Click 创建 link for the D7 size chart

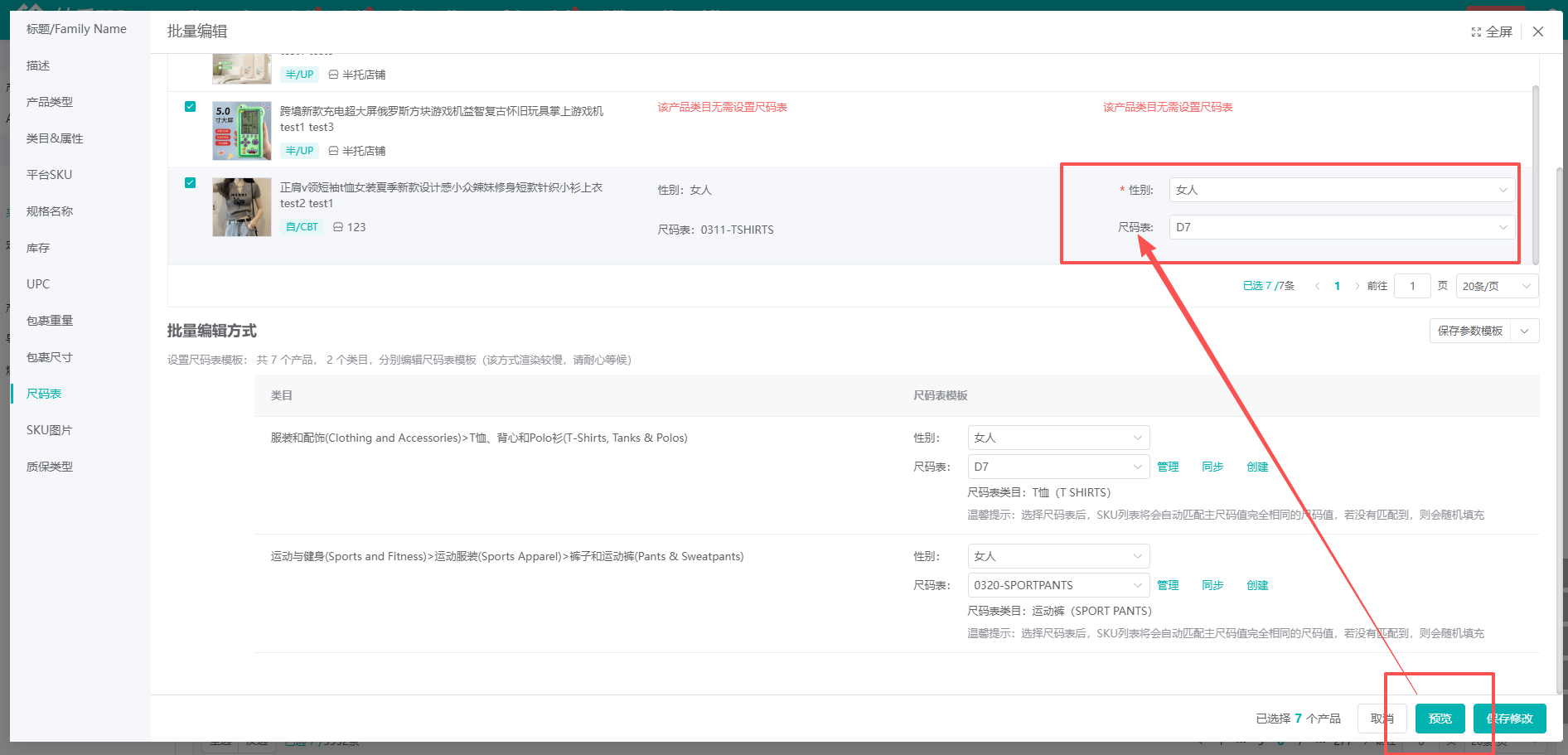(1257, 467)
